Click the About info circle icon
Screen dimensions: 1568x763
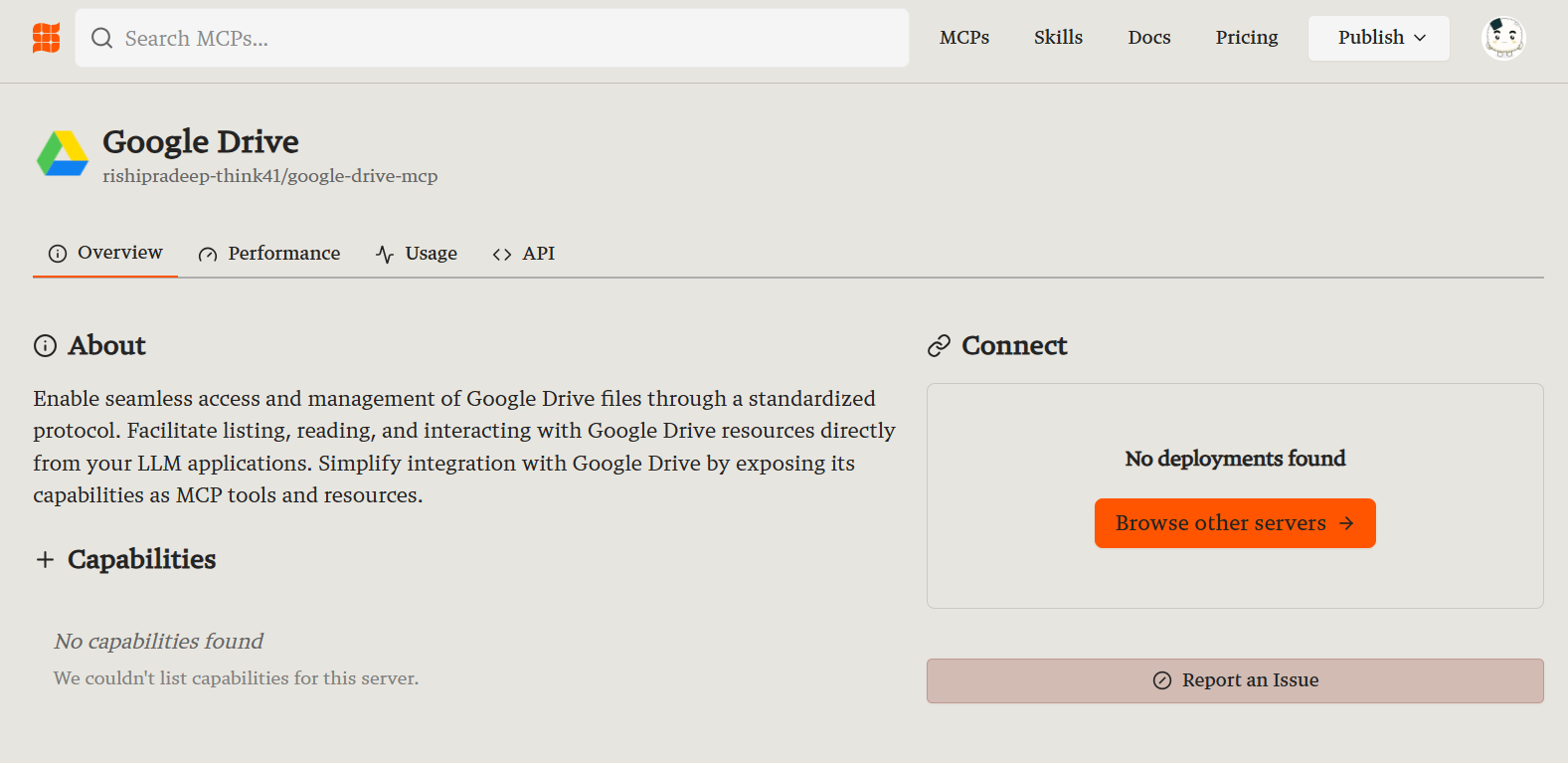[46, 345]
